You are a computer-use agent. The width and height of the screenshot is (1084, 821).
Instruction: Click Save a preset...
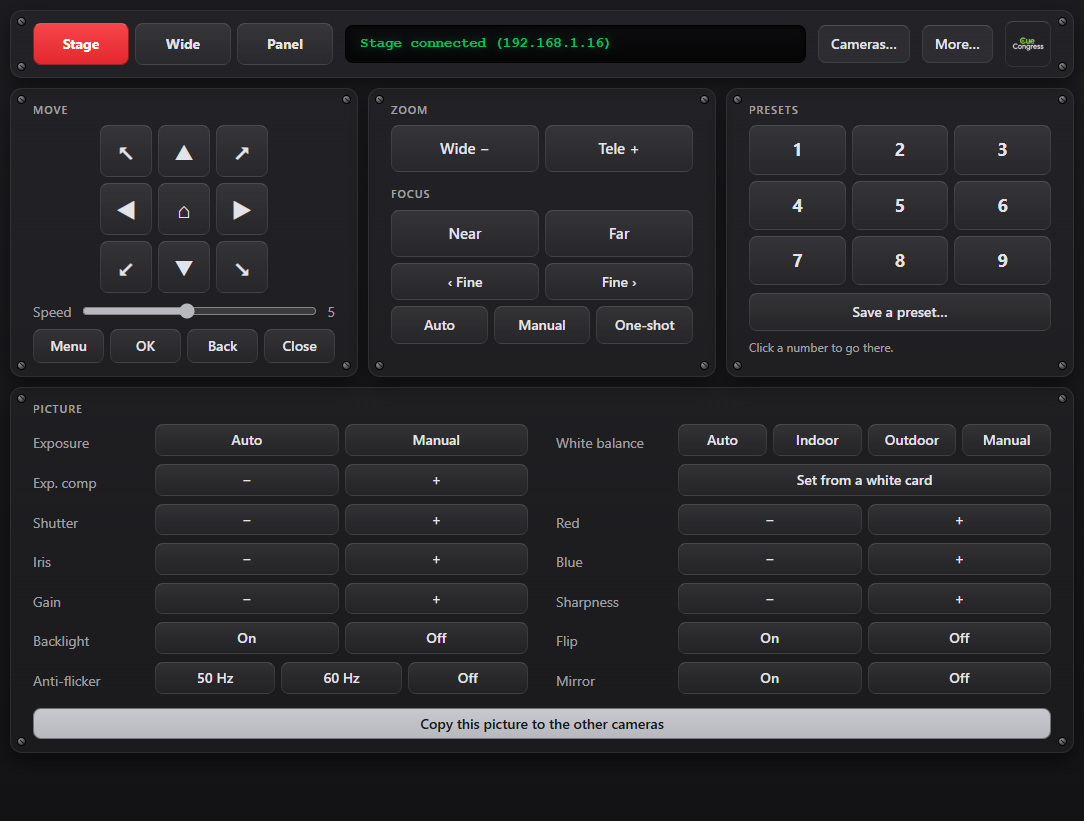point(899,312)
